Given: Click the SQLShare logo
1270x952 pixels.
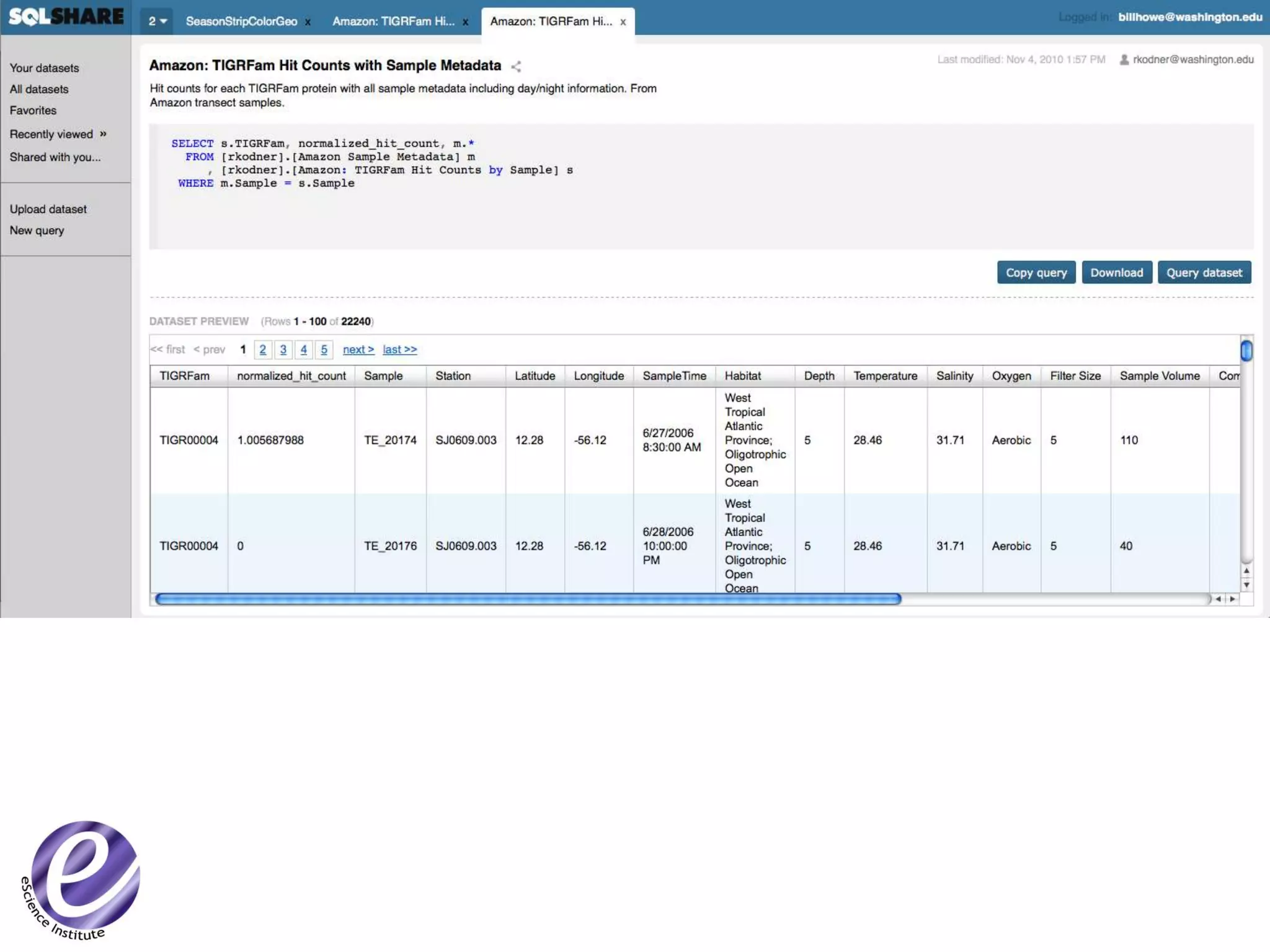Looking at the screenshot, I should pyautogui.click(x=66, y=17).
